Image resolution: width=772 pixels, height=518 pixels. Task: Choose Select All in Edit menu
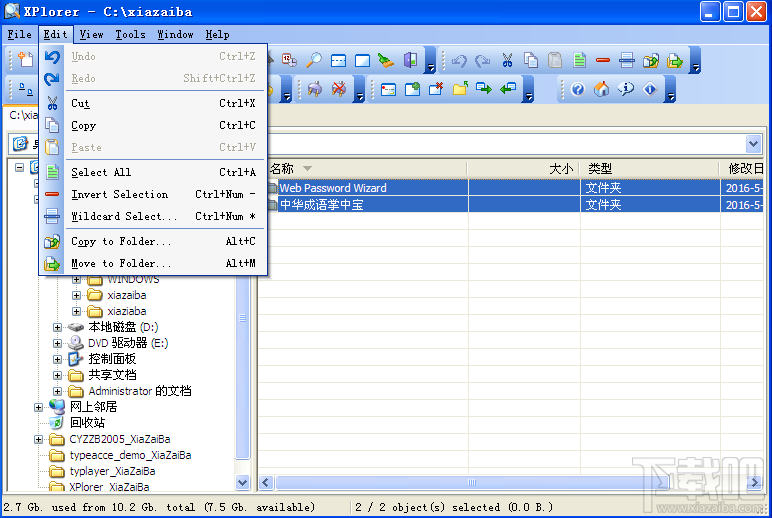[x=153, y=172]
